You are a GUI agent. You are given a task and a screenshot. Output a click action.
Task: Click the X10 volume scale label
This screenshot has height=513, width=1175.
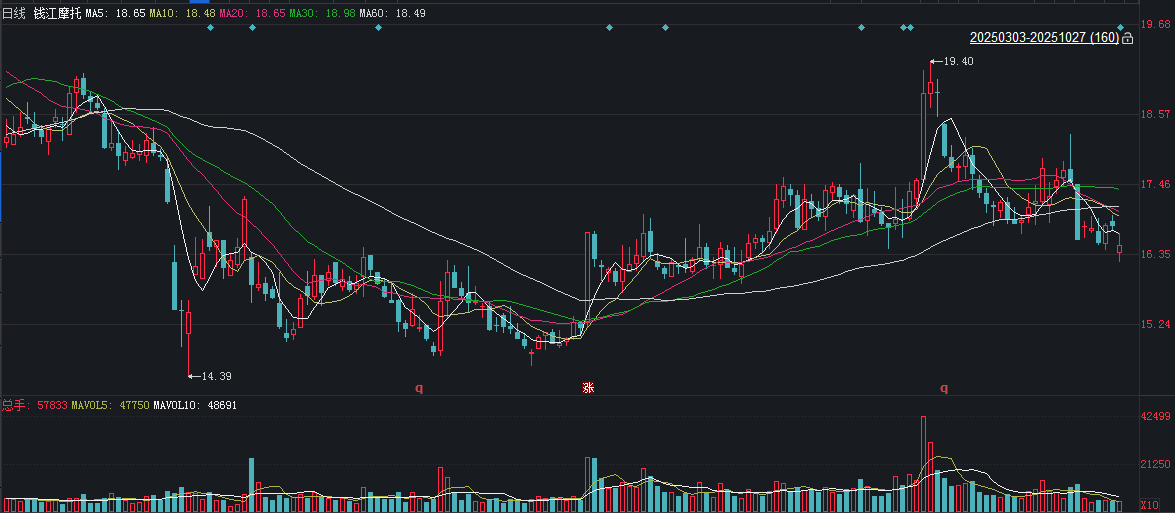coord(1149,505)
